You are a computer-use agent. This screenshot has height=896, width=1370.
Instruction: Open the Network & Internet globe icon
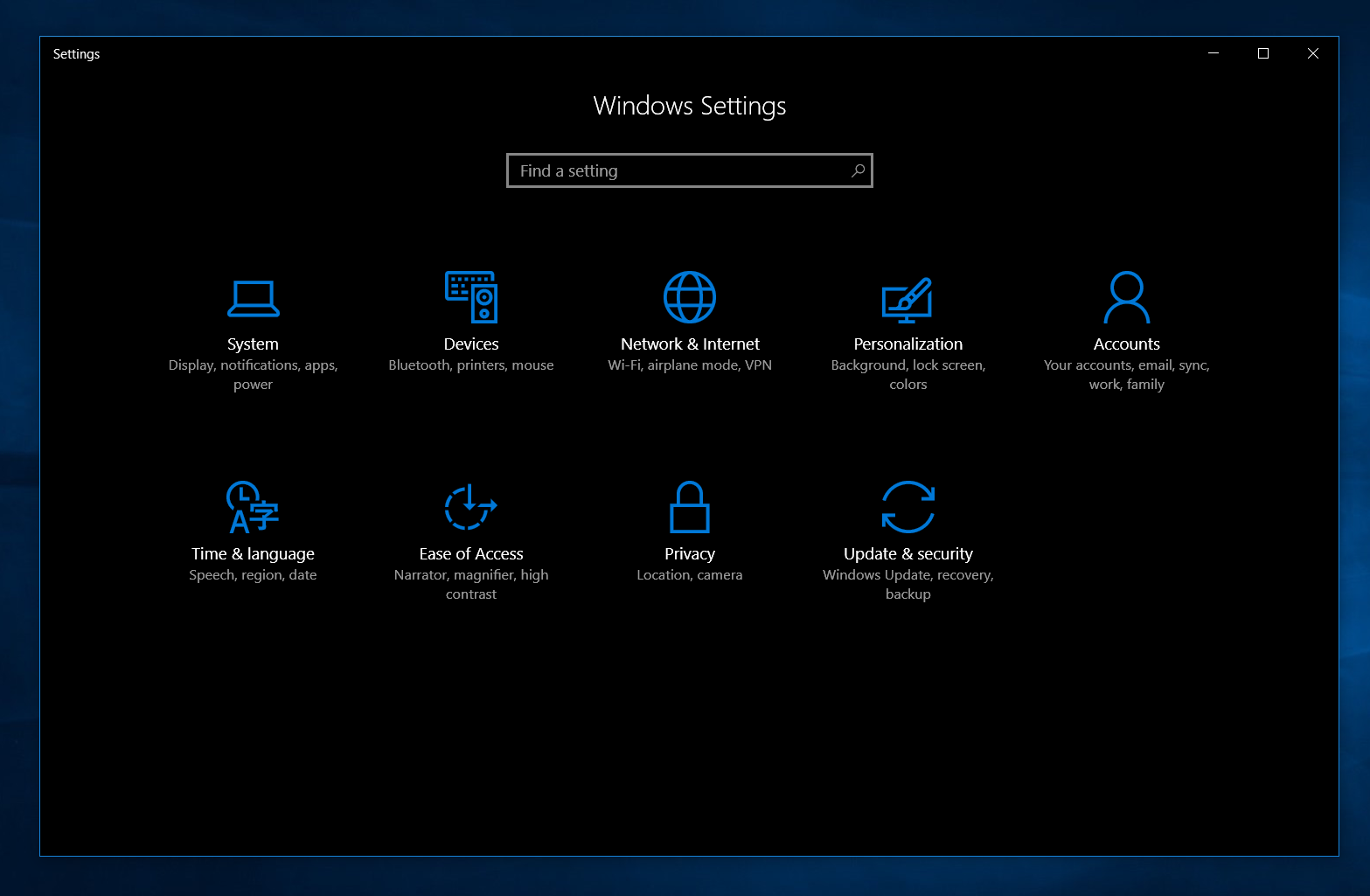pos(690,297)
